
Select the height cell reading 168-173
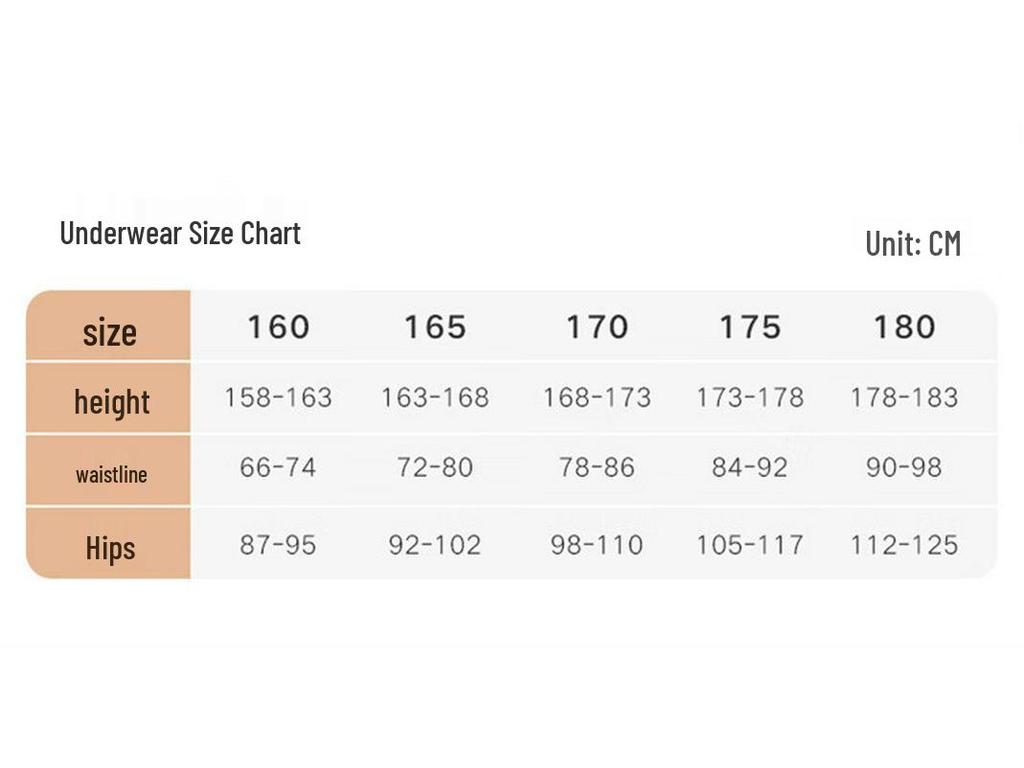point(597,398)
